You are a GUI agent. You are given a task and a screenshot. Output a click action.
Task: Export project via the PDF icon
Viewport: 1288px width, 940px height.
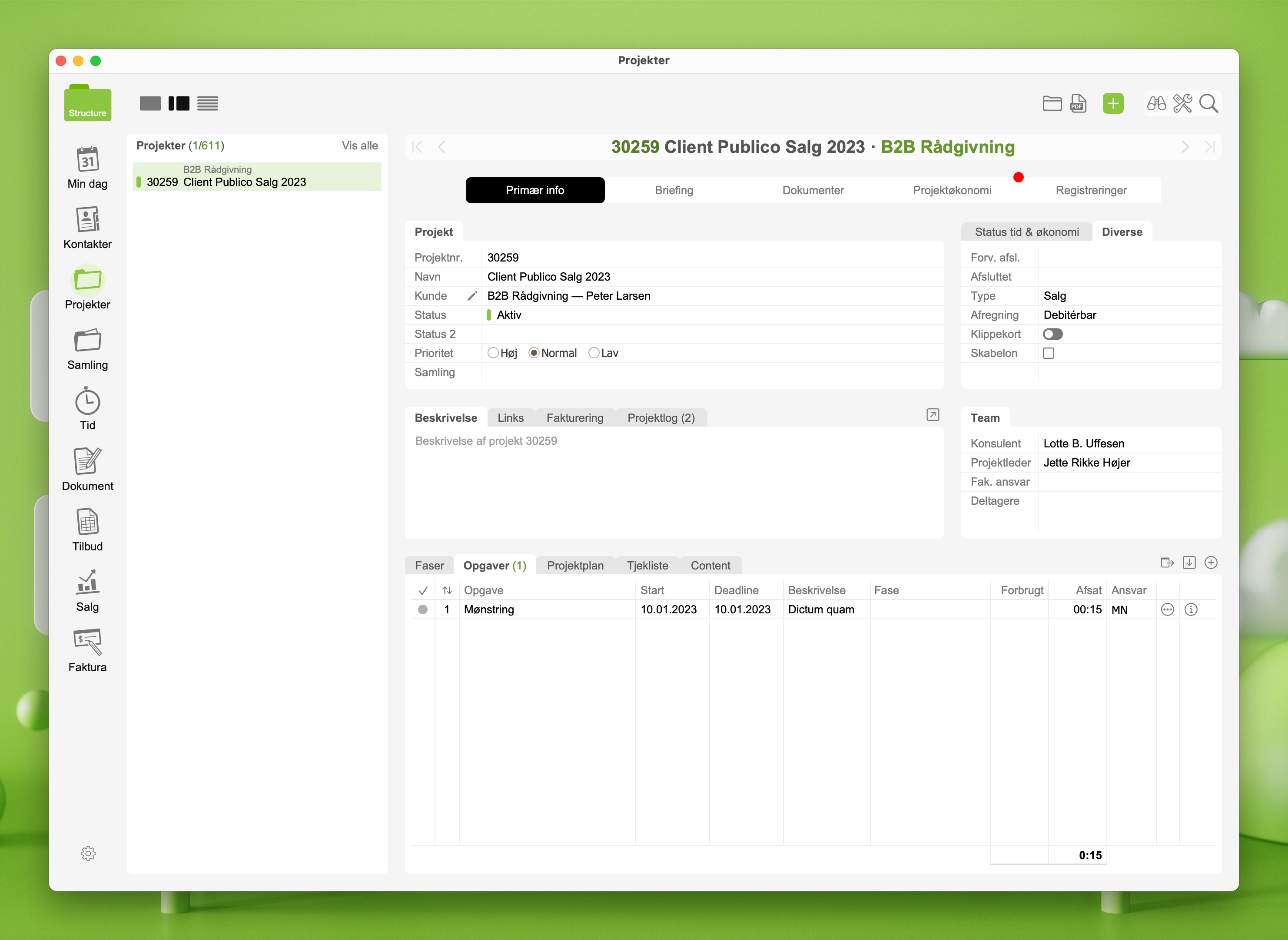point(1078,103)
